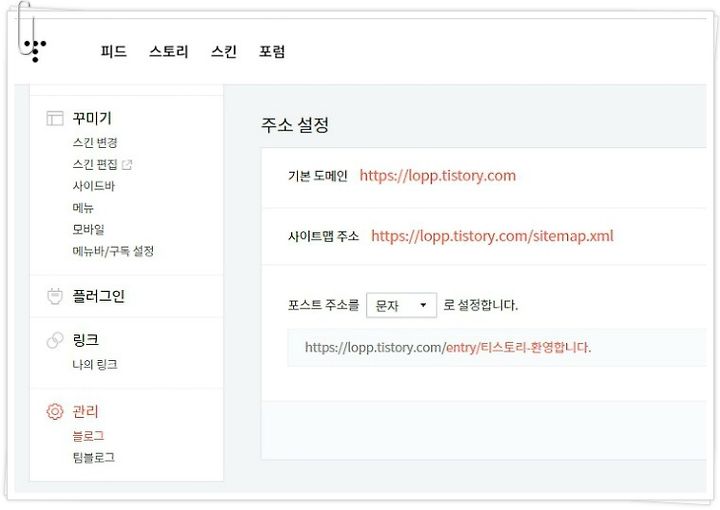Image resolution: width=720 pixels, height=510 pixels.
Task: Click the 사이트맵 주소 label
Action: click(323, 236)
